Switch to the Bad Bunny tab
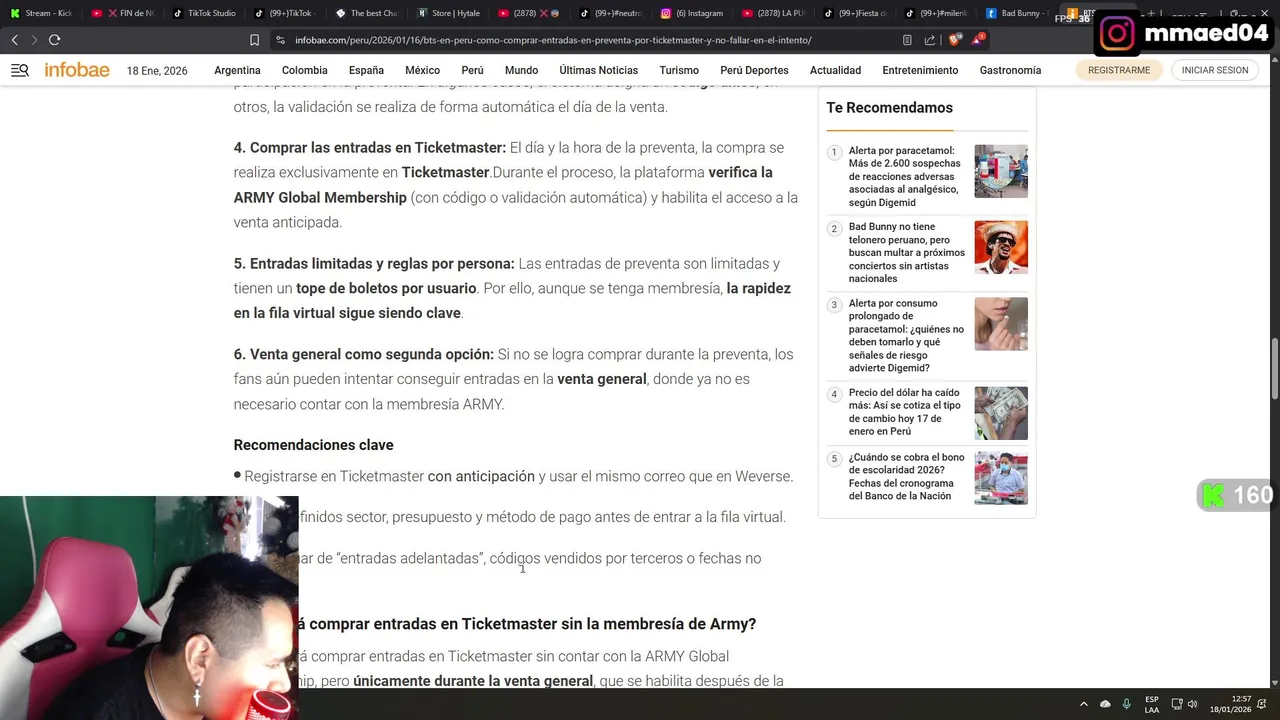The height and width of the screenshot is (720, 1280). pyautogui.click(x=1018, y=13)
